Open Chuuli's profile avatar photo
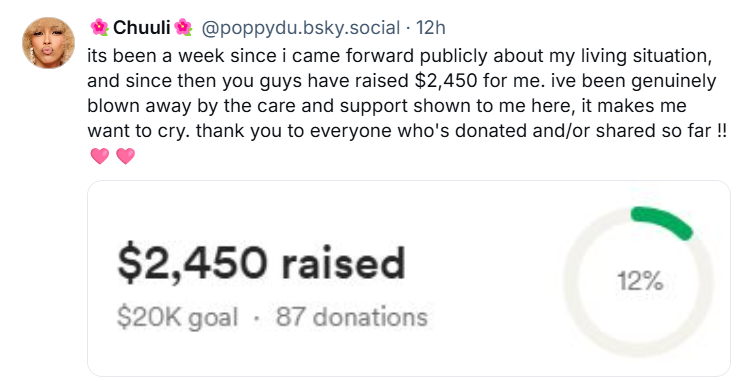This screenshot has height=381, width=745. pyautogui.click(x=48, y=43)
